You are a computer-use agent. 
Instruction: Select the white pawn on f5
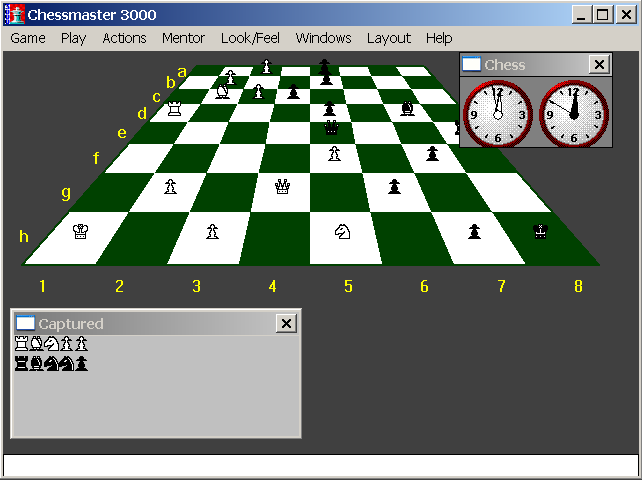coord(335,154)
